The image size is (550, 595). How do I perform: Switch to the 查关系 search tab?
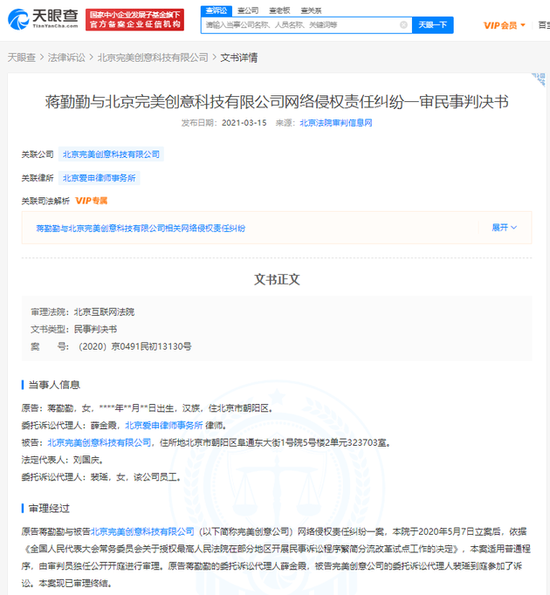coord(311,11)
